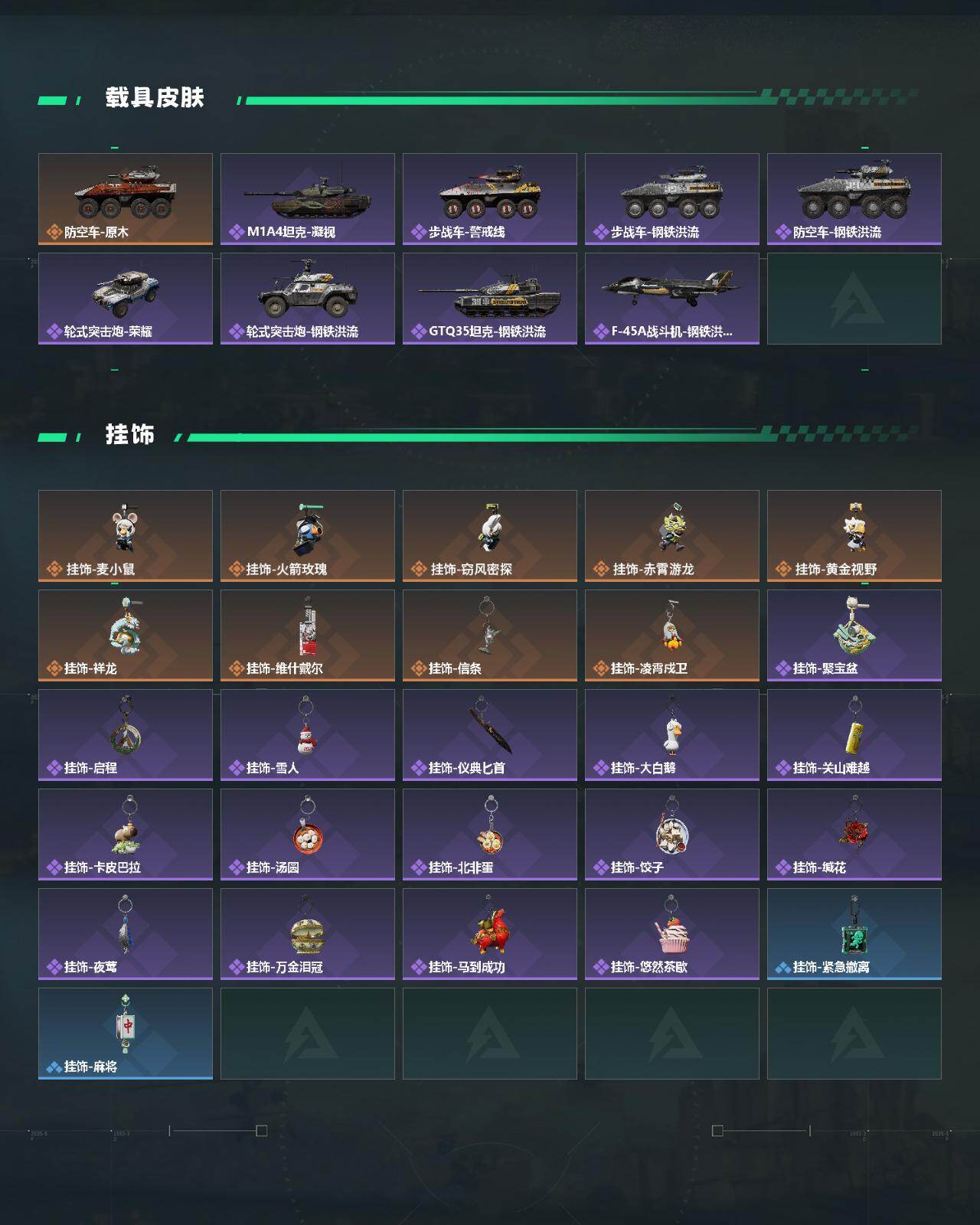Open the M1A4坦克-凝视 tank skin

(308, 199)
